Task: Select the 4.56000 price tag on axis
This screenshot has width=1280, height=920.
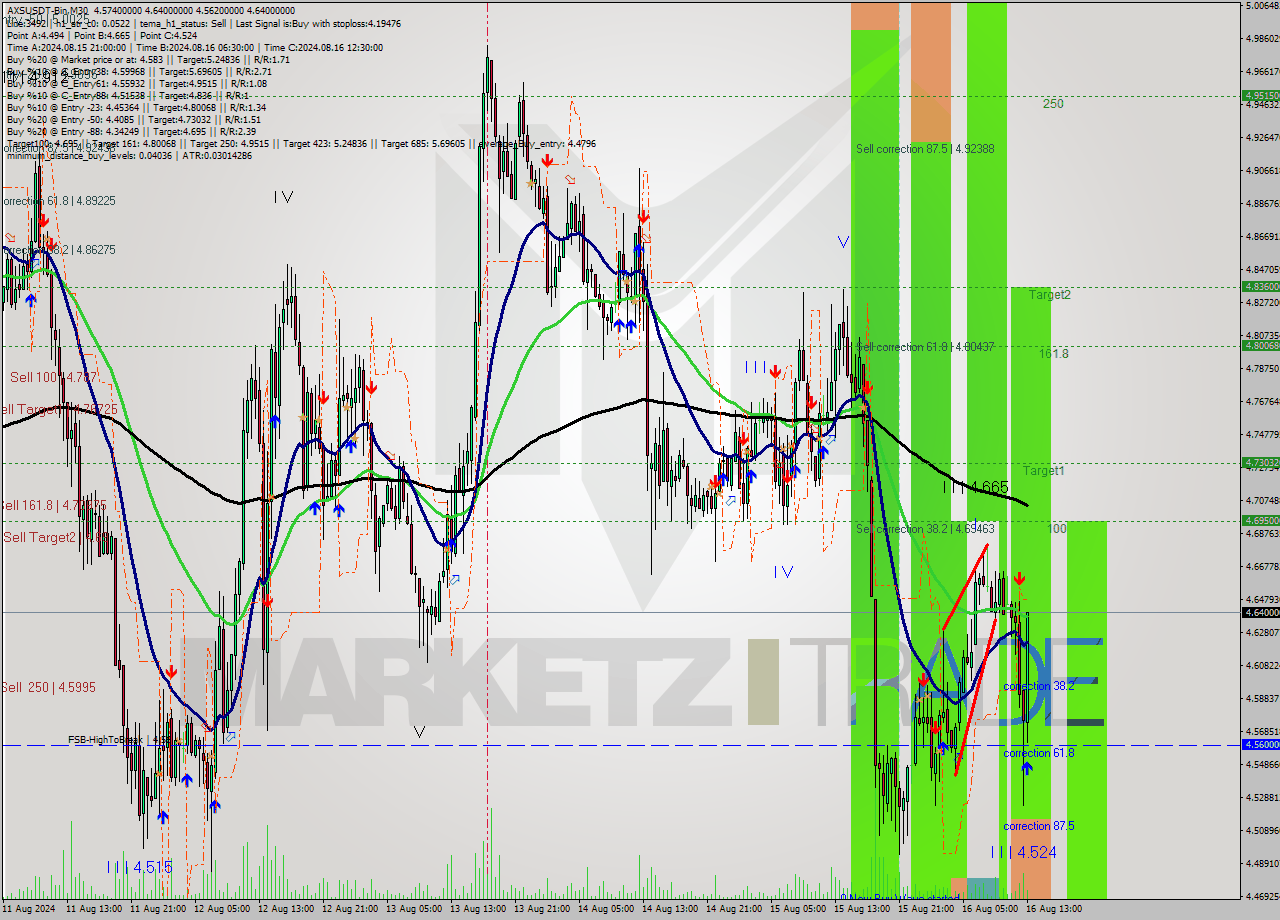Action: tap(1260, 744)
